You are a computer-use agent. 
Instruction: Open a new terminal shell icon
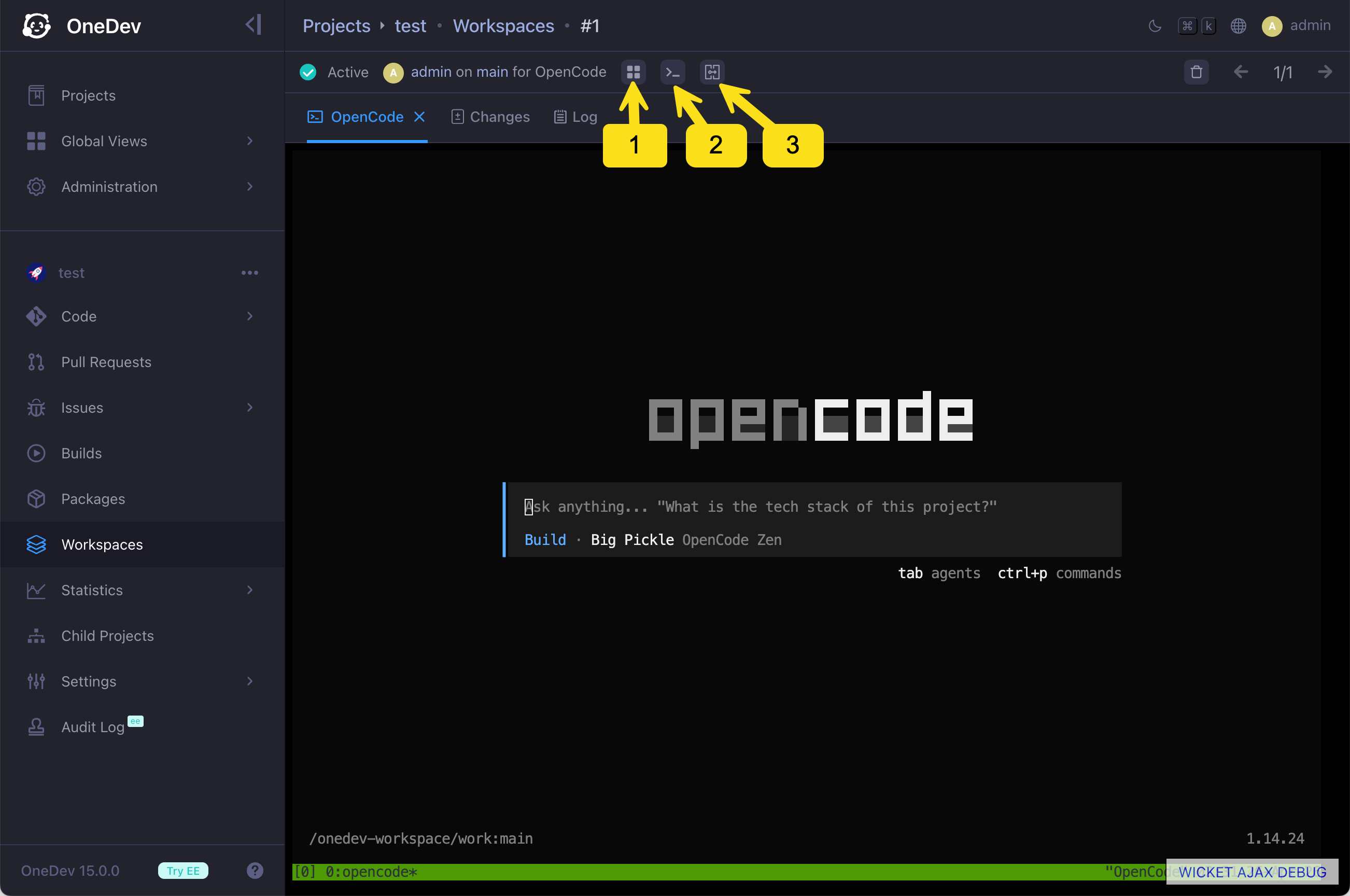pos(673,72)
